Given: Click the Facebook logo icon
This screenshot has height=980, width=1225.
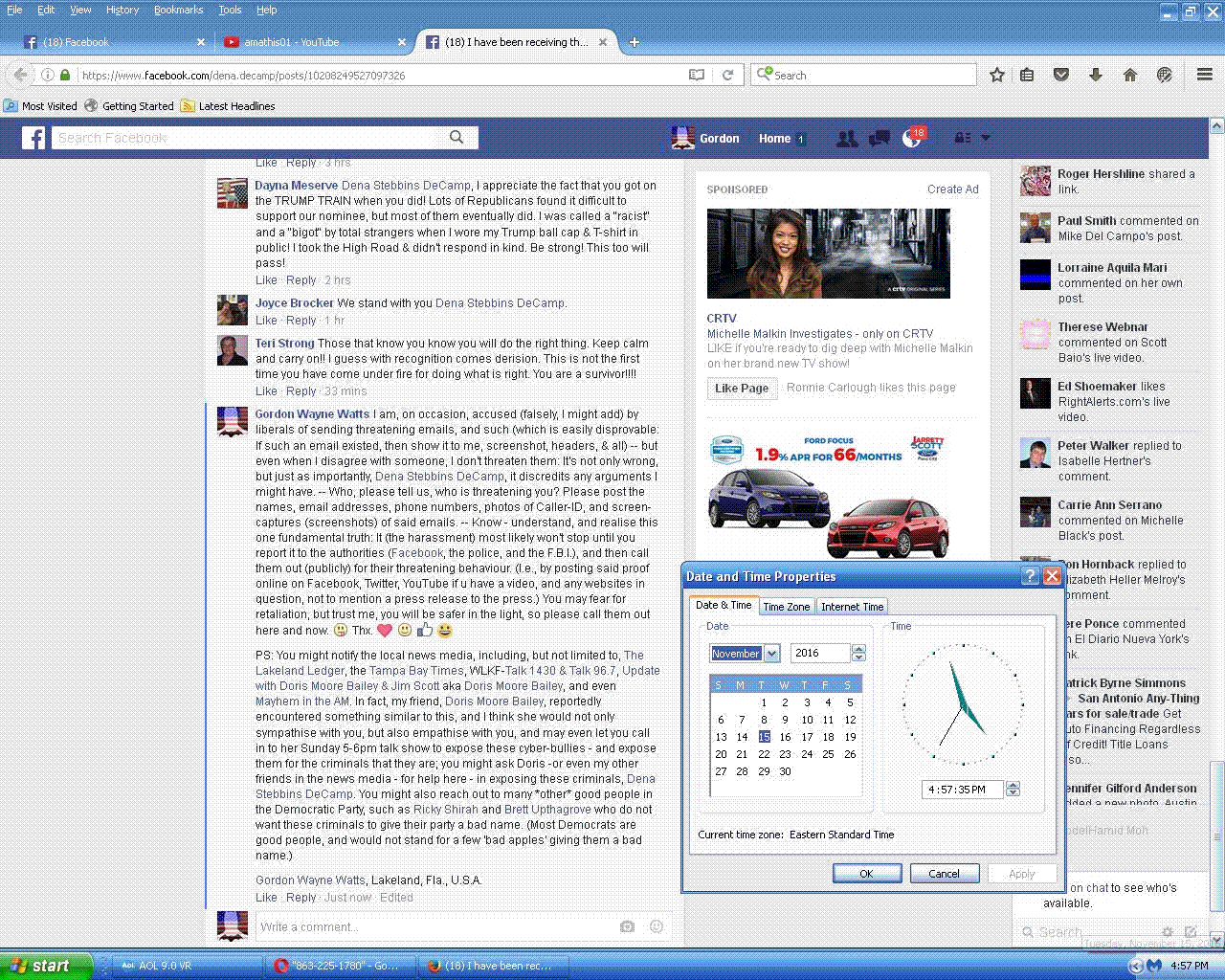Looking at the screenshot, I should click(33, 138).
